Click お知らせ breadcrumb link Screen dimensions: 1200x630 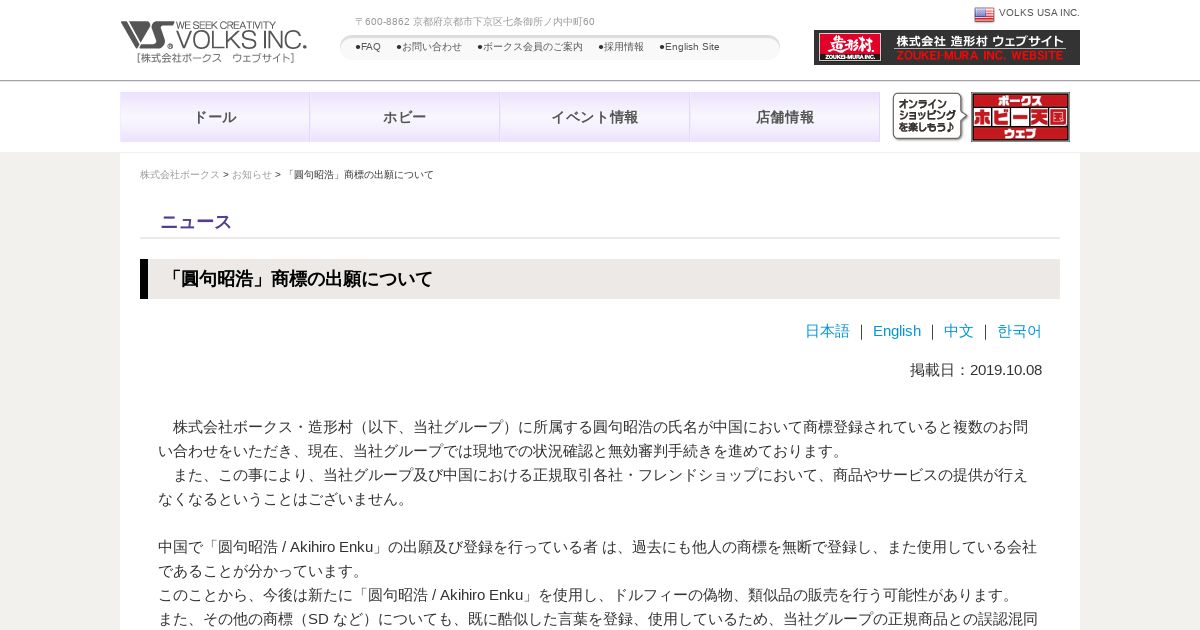(252, 175)
